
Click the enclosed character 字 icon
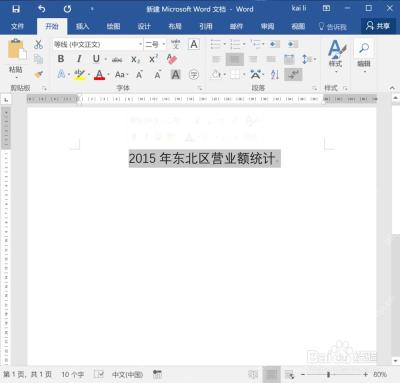pyautogui.click(x=194, y=74)
